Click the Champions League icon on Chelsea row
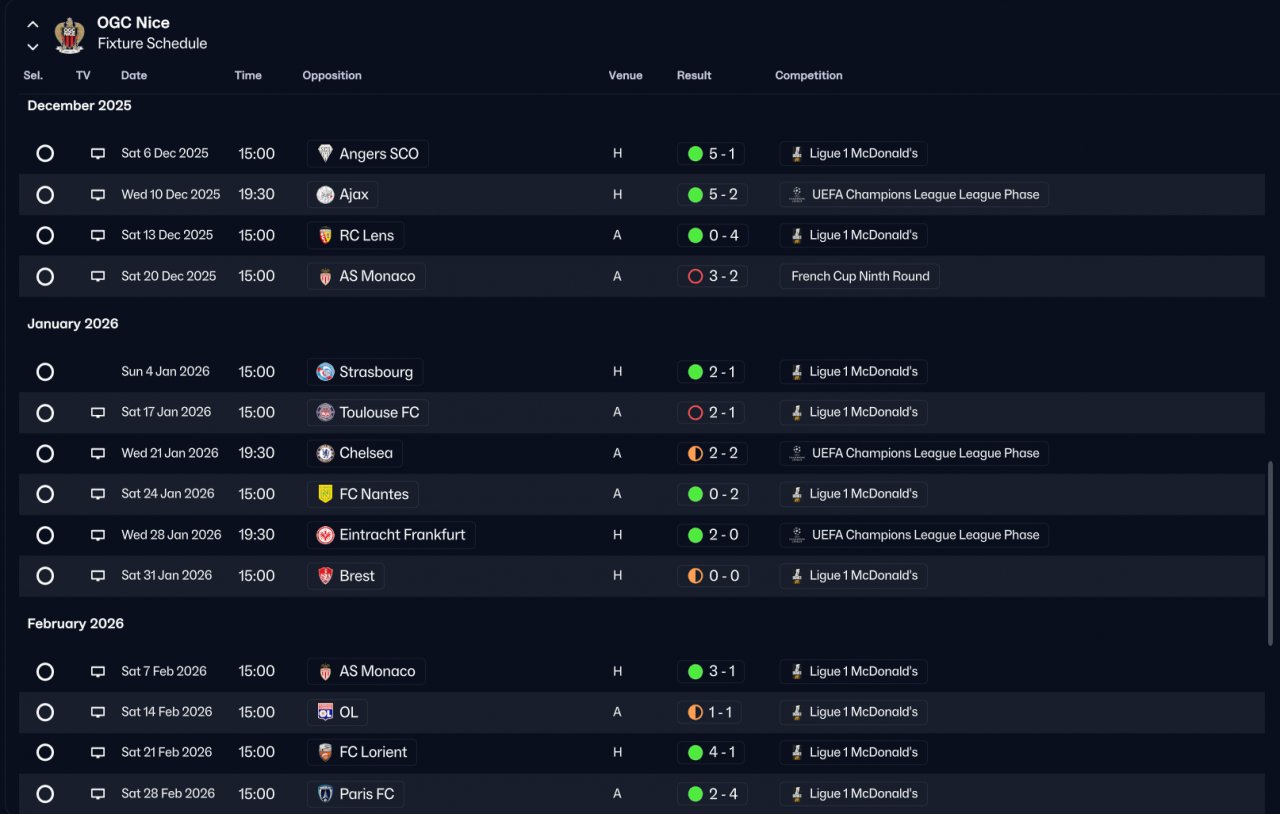The width and height of the screenshot is (1280, 814). pos(796,453)
